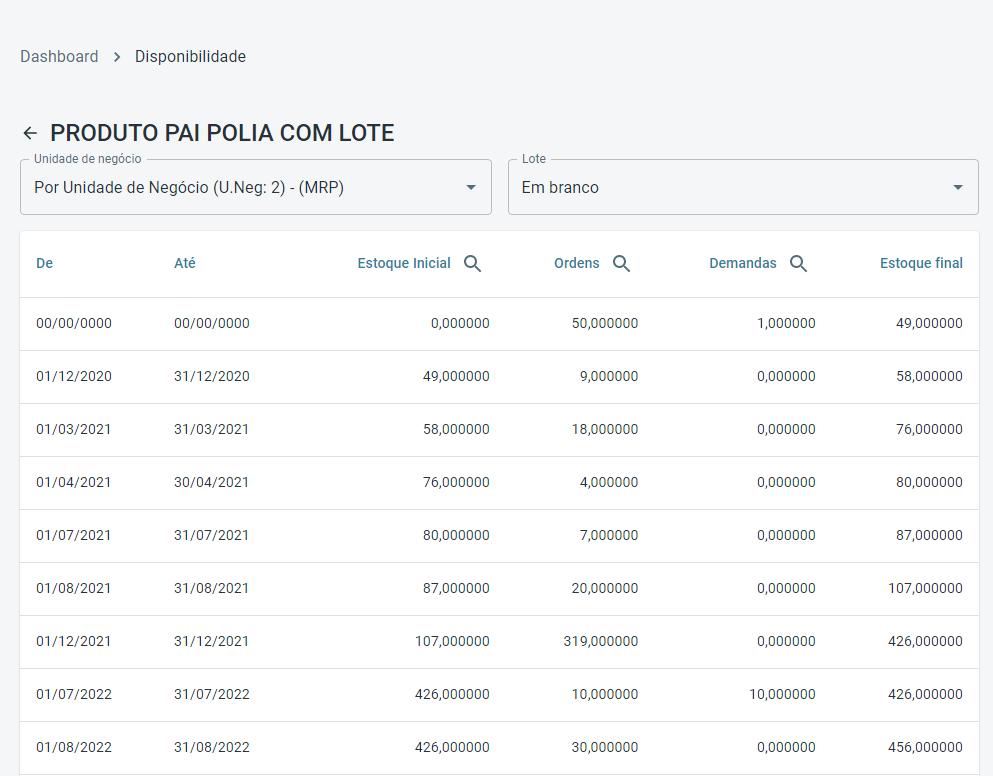The image size is (993, 776).
Task: Sort by Ordens column header
Action: coord(576,264)
